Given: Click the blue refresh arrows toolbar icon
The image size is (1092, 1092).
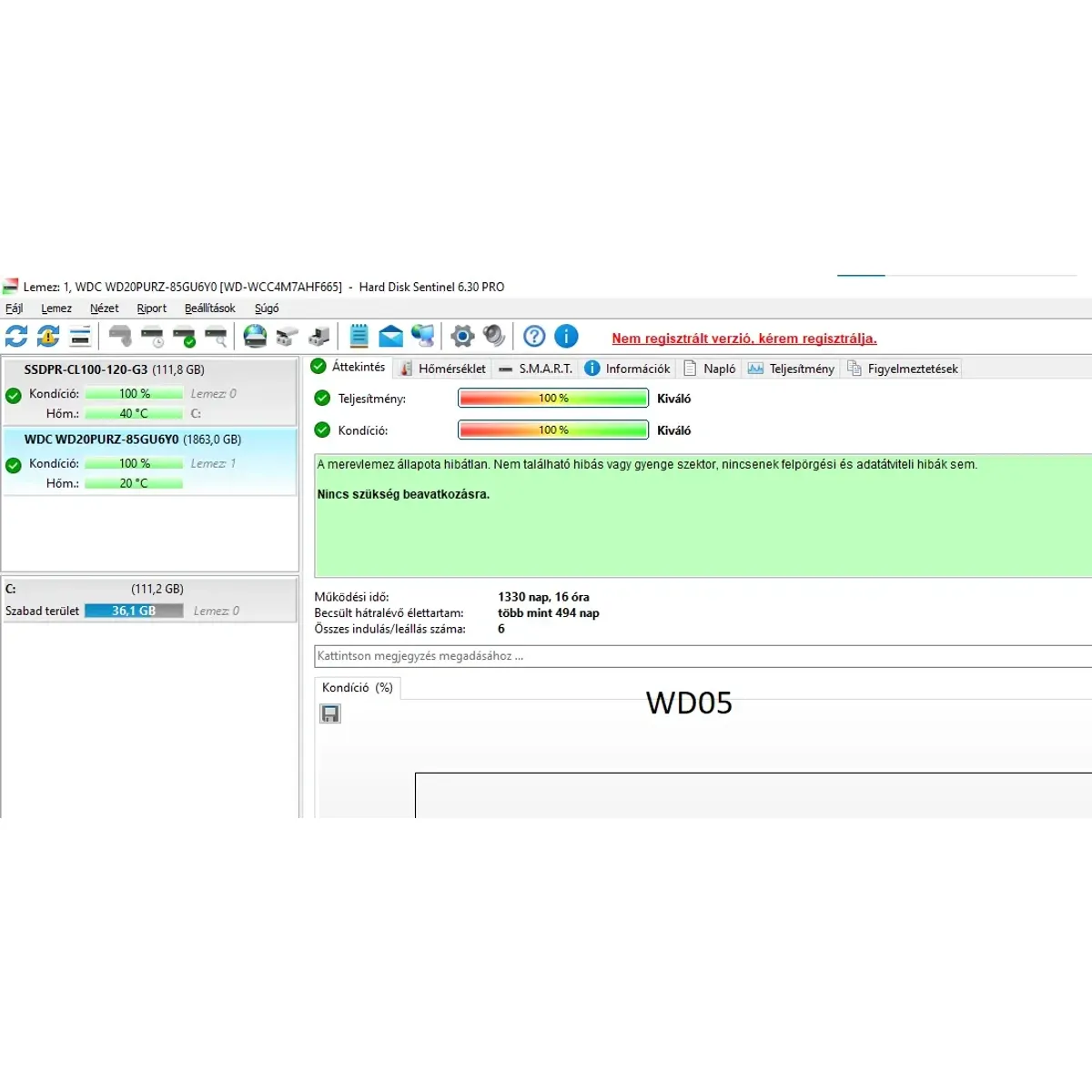Looking at the screenshot, I should [x=16, y=336].
